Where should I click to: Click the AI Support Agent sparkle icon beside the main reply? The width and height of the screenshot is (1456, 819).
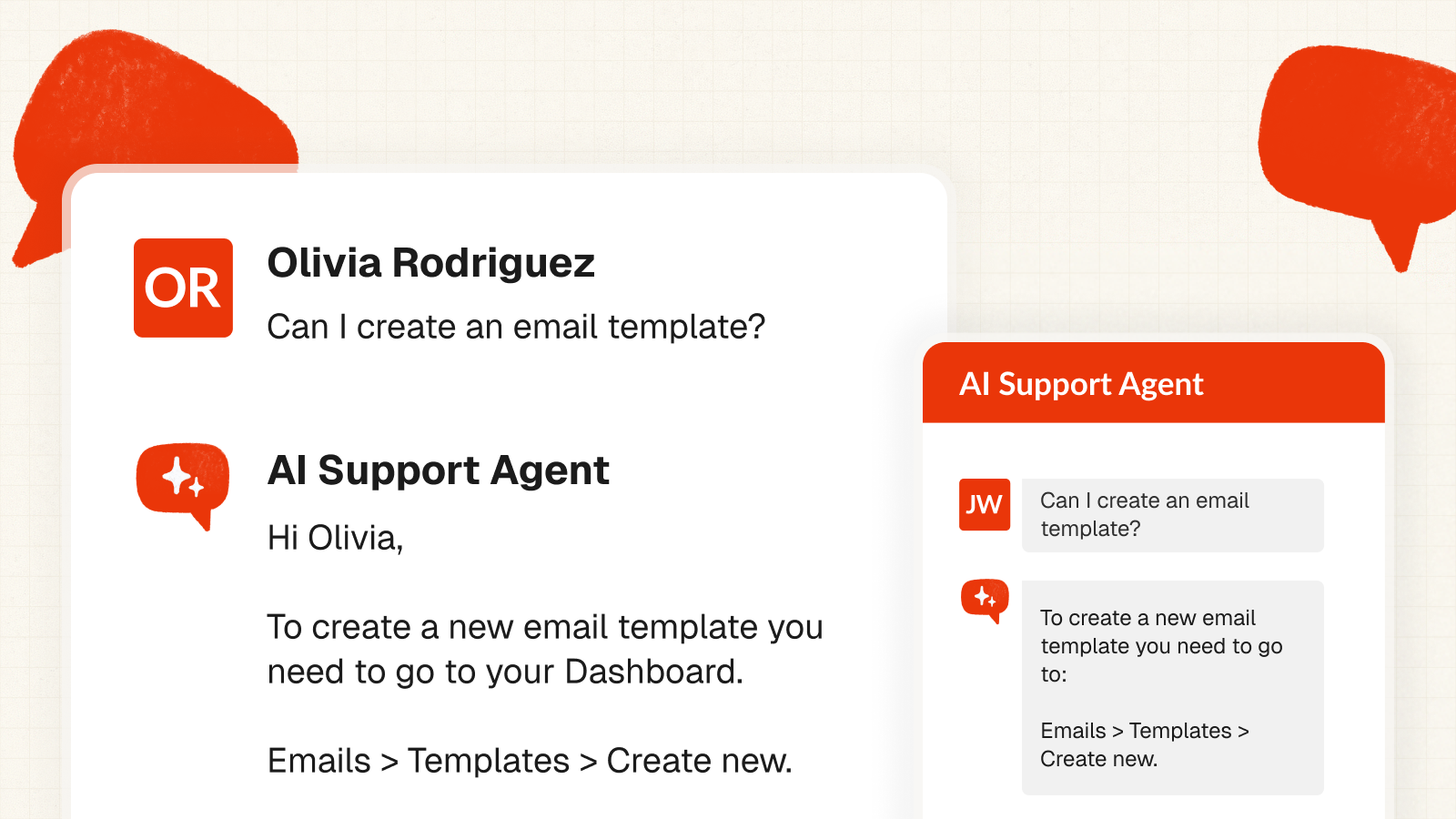click(x=183, y=480)
